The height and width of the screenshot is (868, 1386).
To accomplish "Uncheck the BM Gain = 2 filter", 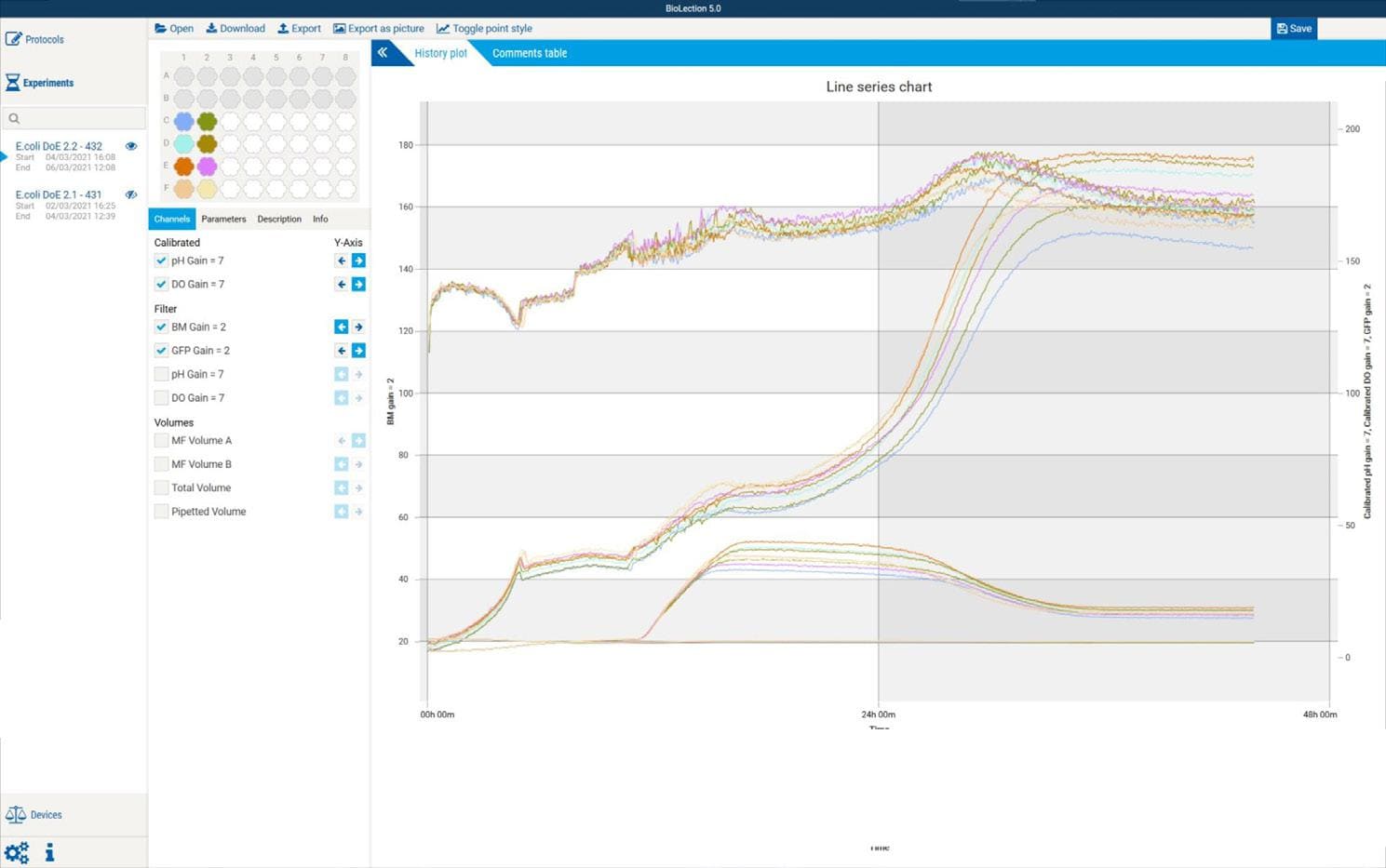I will pos(161,327).
